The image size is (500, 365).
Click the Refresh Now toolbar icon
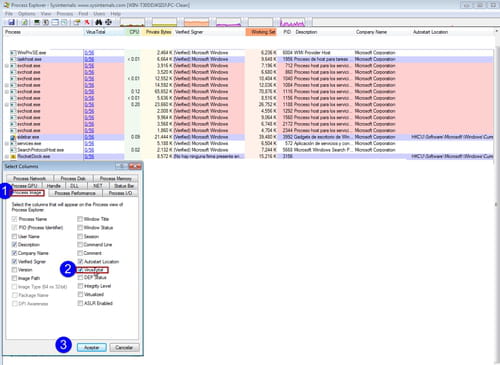pyautogui.click(x=25, y=22)
